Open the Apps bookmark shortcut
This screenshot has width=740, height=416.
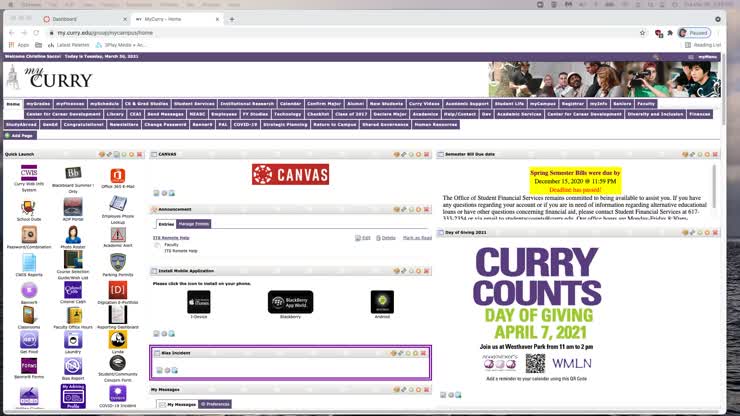point(19,45)
